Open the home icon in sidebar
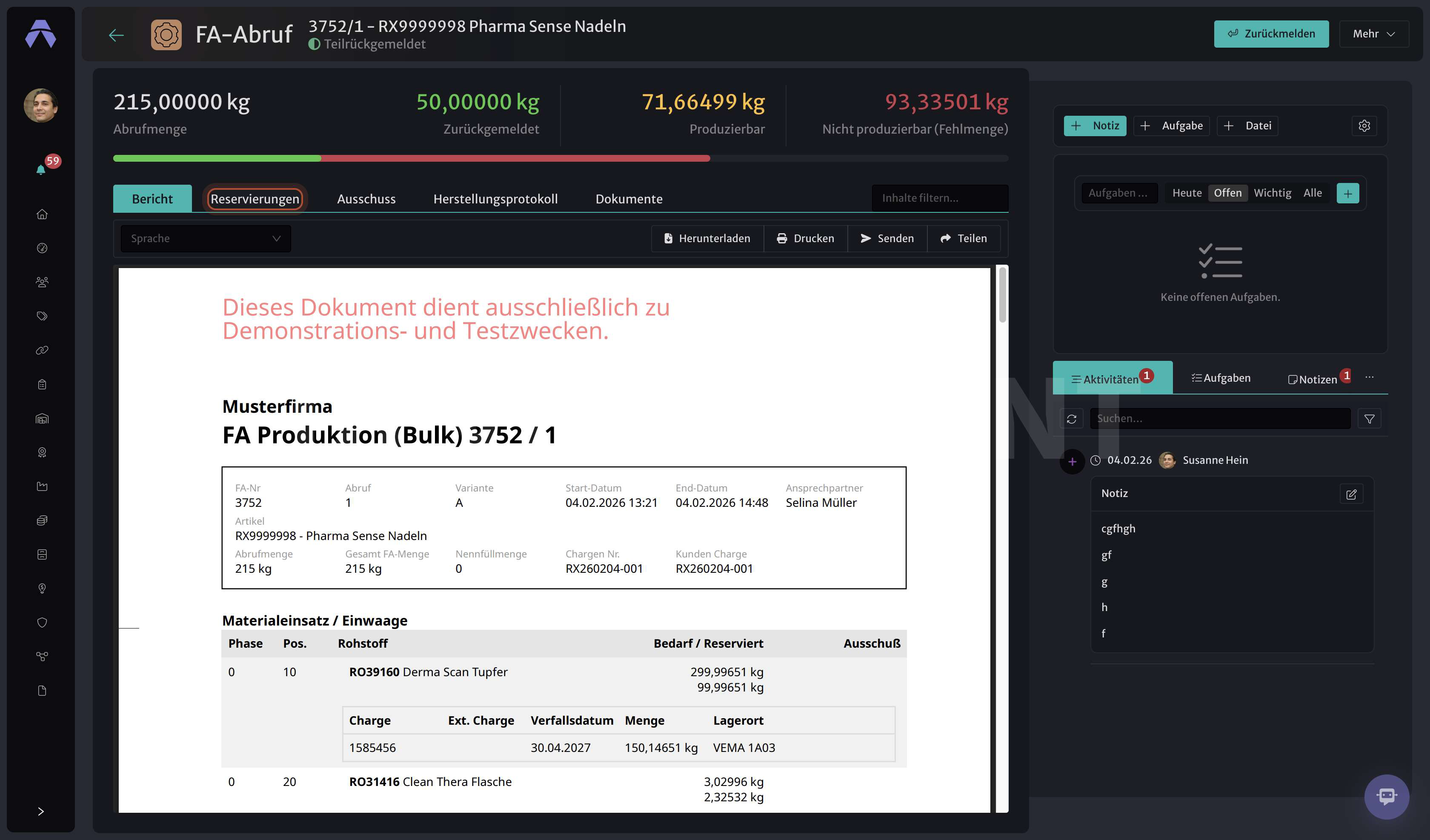This screenshot has width=1430, height=840. [x=41, y=214]
